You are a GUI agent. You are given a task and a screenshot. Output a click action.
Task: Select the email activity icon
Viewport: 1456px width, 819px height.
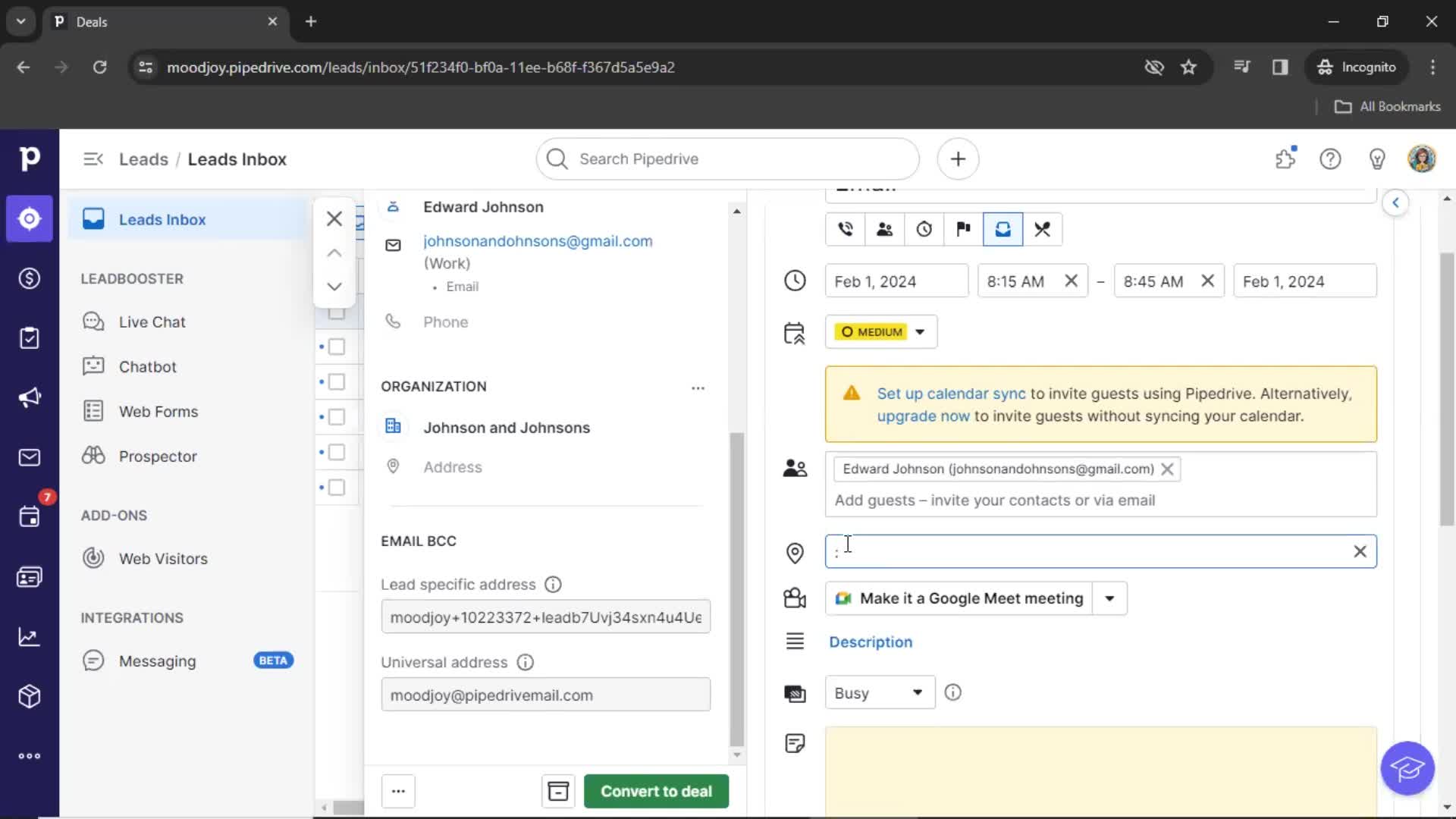[x=1003, y=229]
